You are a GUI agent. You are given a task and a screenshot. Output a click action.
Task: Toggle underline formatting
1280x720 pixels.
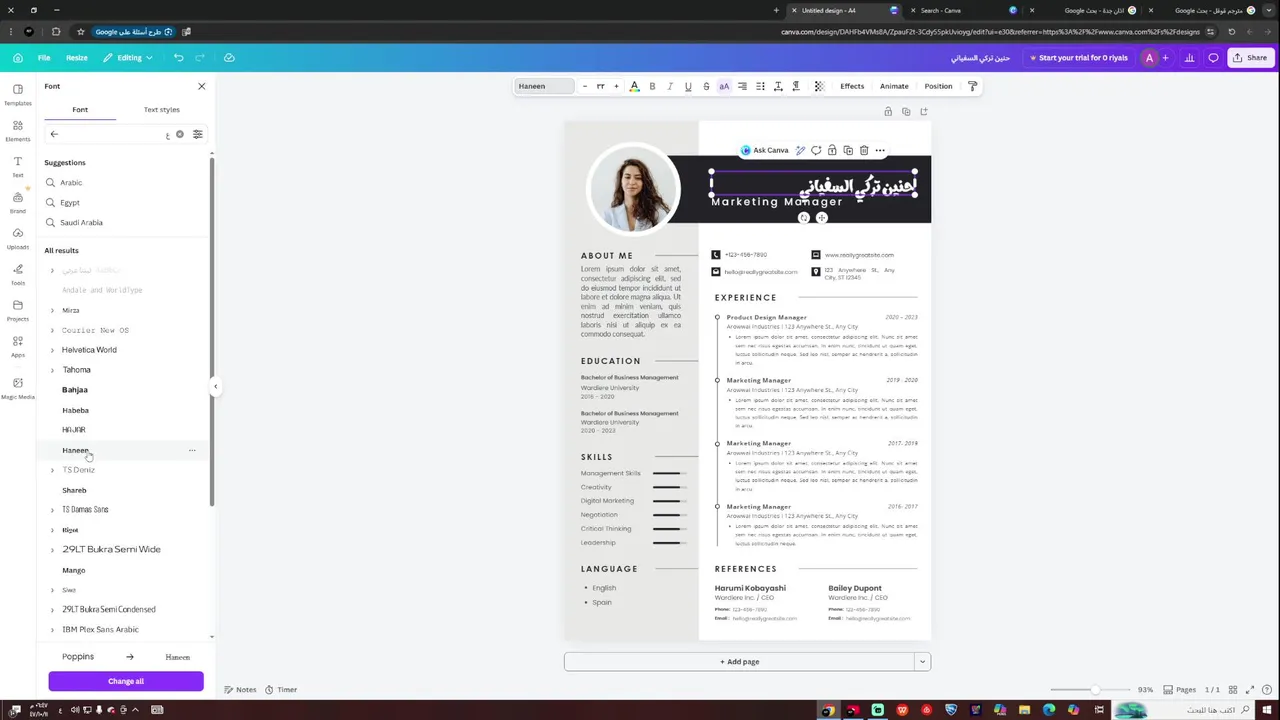point(688,86)
